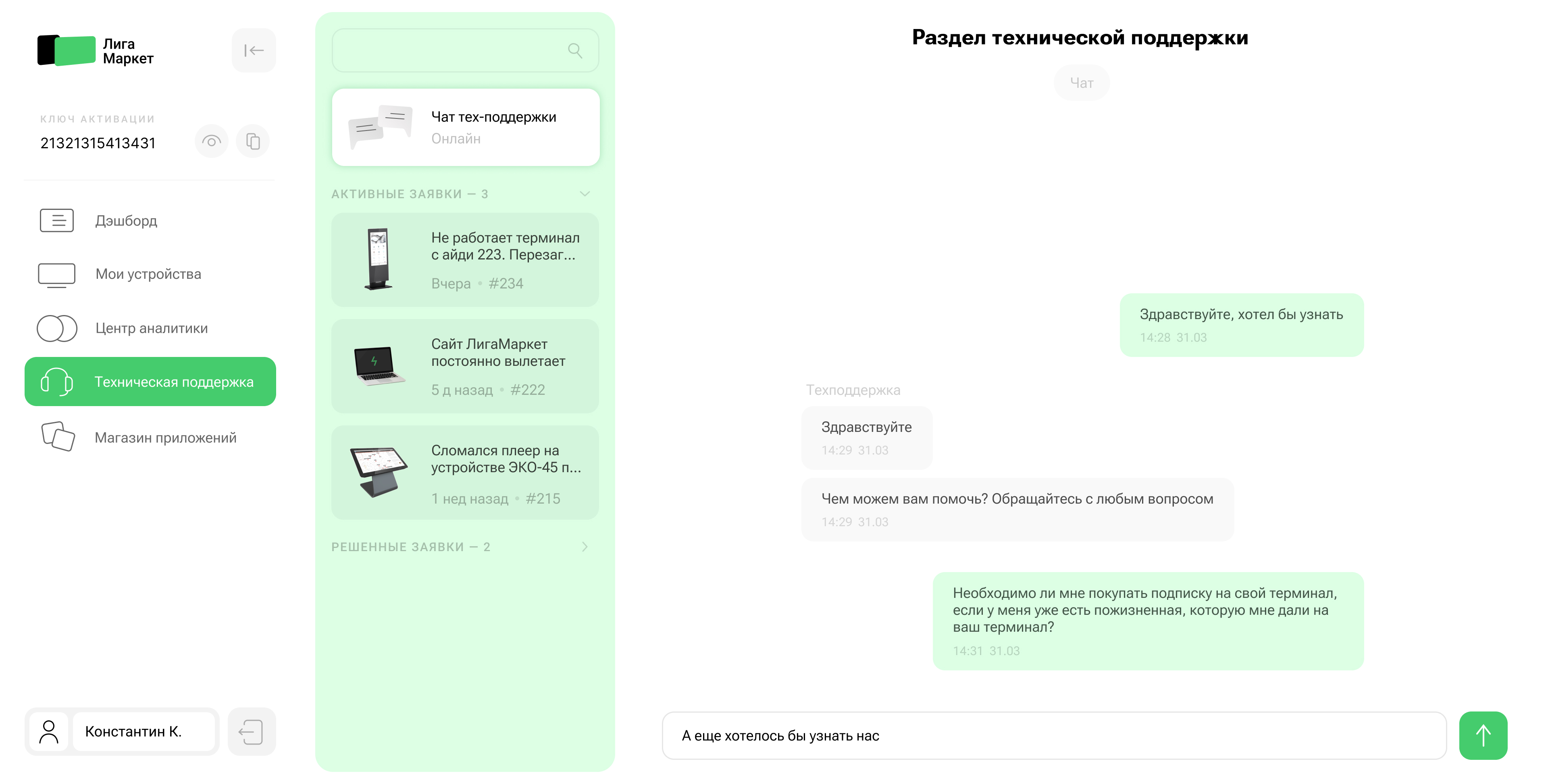This screenshot has height=784, width=1548.
Task: Open Центр аналитики via its icon
Action: [56, 329]
